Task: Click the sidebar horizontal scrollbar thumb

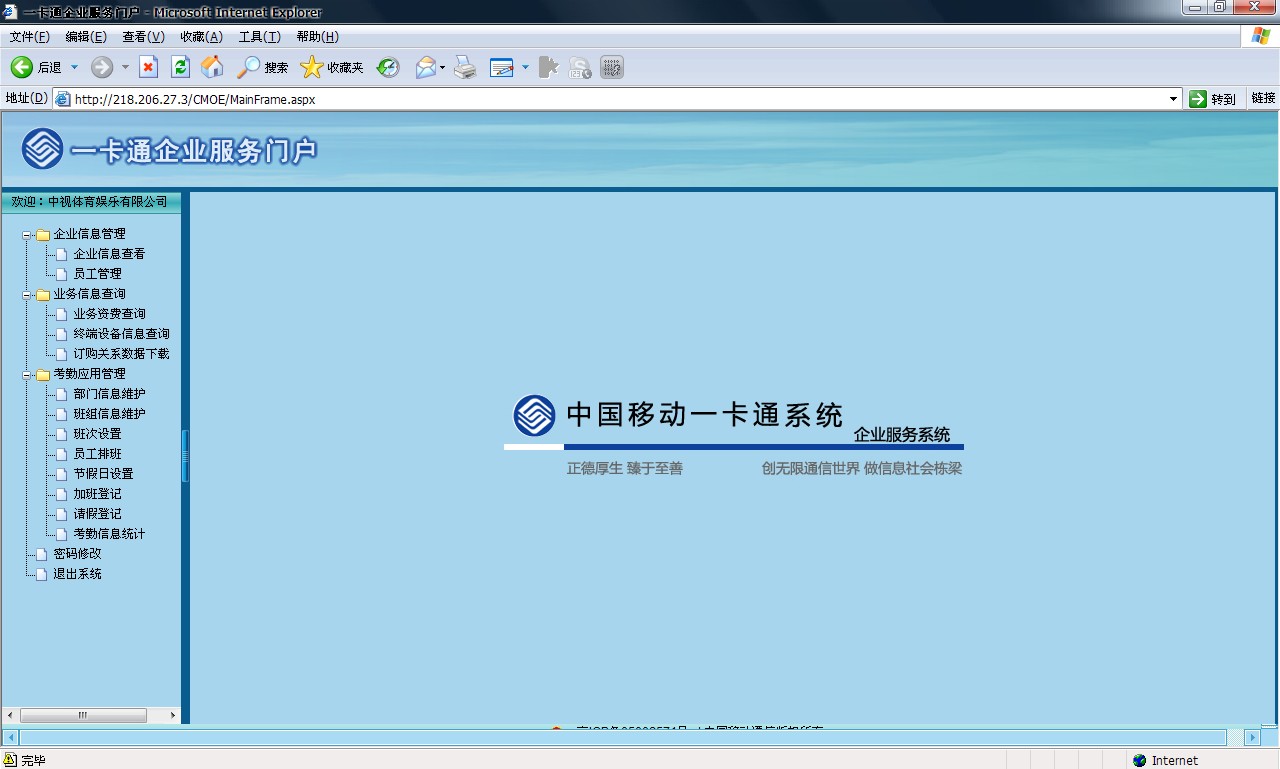Action: coord(83,716)
